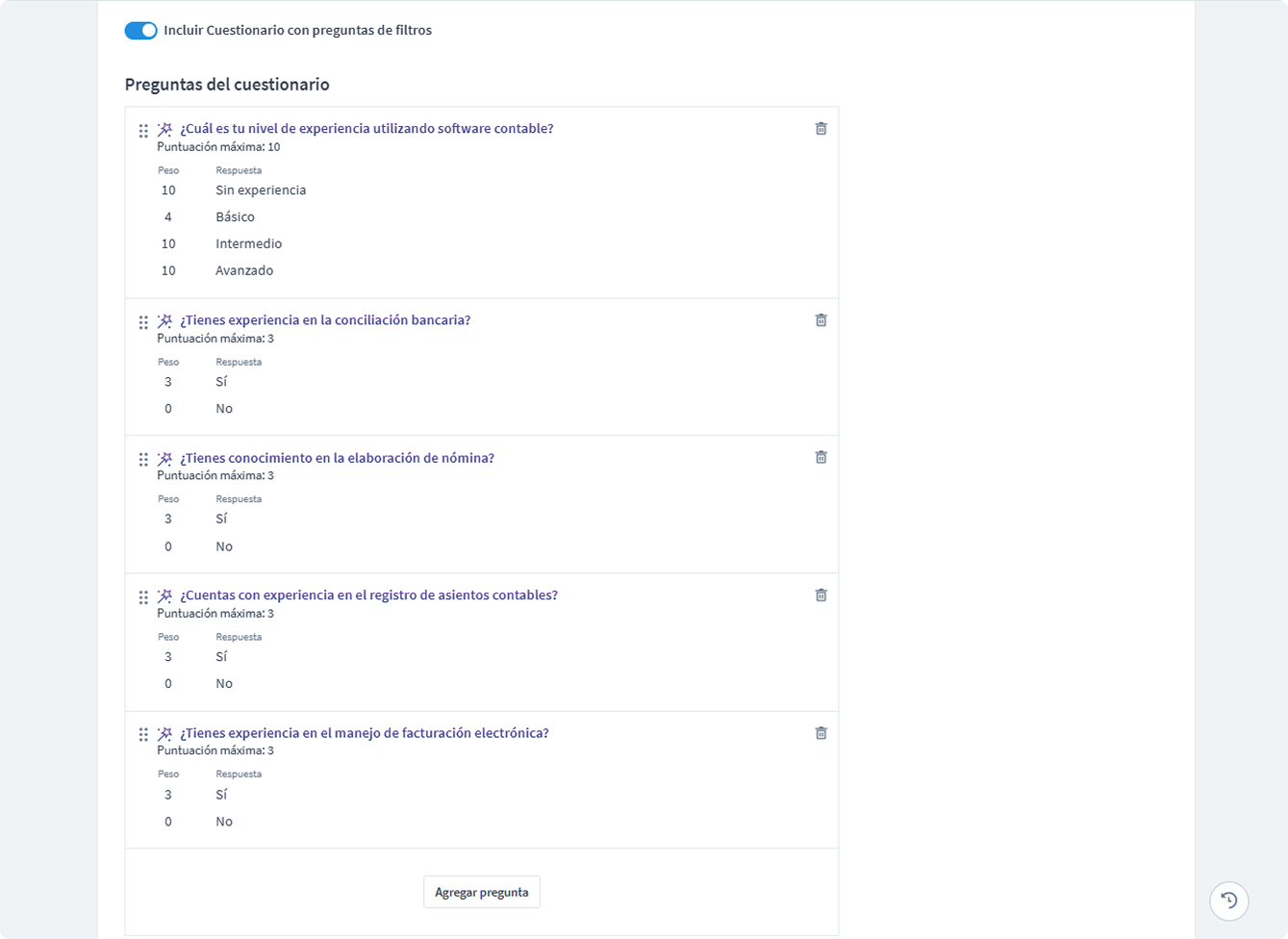The image size is (1288, 939).
Task: Grab the drag handle of software contable question
Action: point(143,130)
